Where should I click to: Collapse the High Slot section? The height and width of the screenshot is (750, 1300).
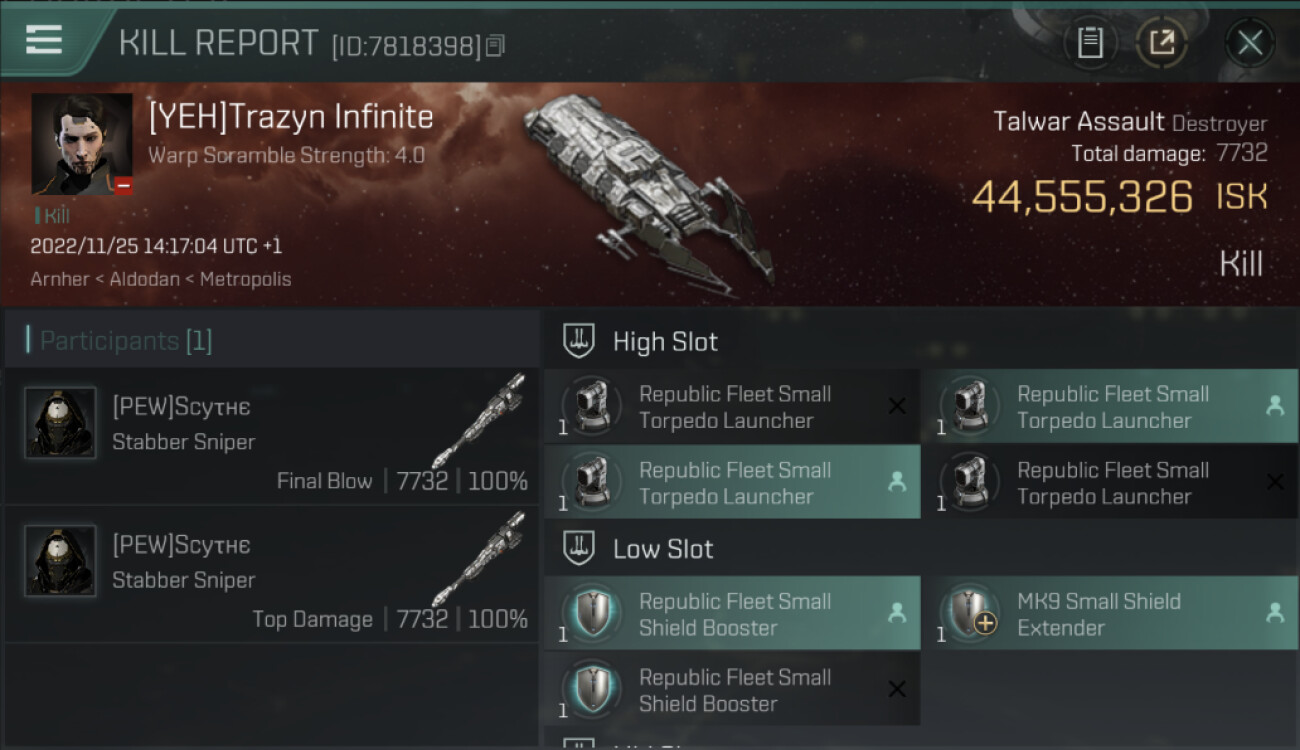(x=664, y=342)
